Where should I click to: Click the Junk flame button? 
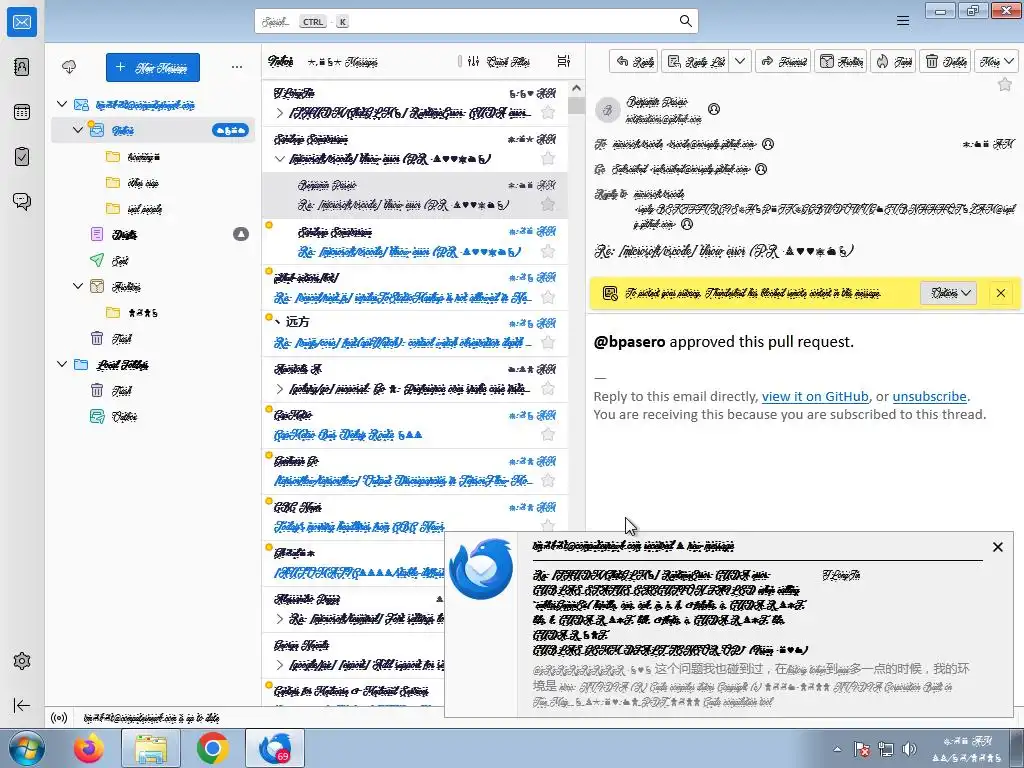[x=893, y=61]
